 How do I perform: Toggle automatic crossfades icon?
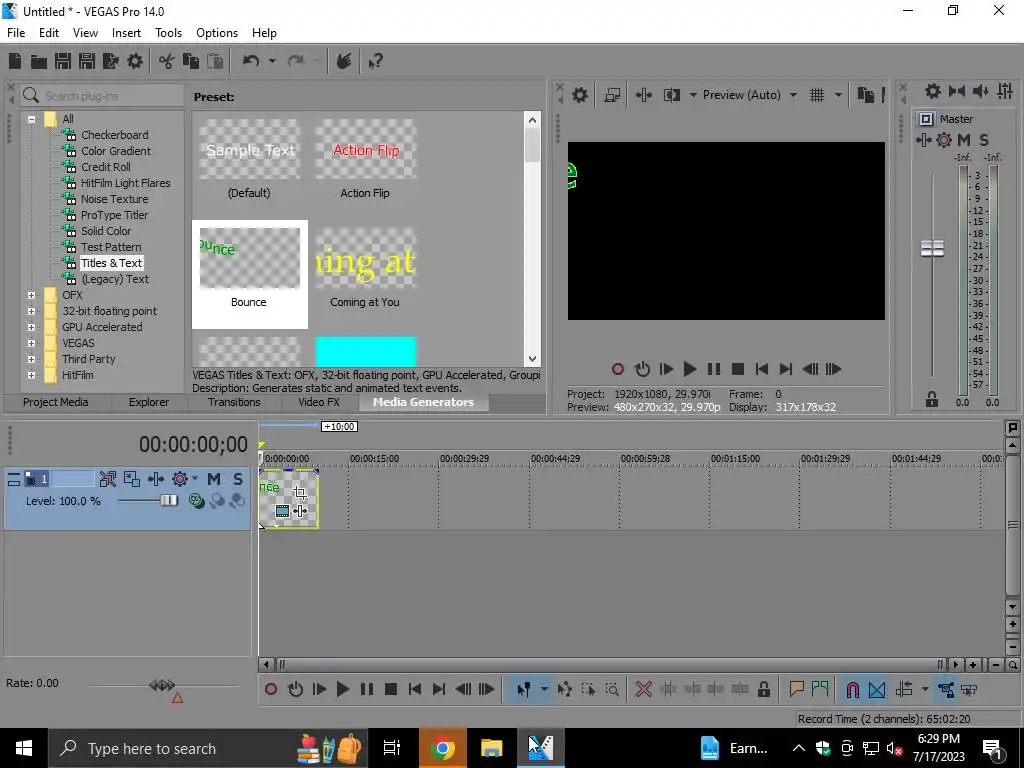click(877, 689)
